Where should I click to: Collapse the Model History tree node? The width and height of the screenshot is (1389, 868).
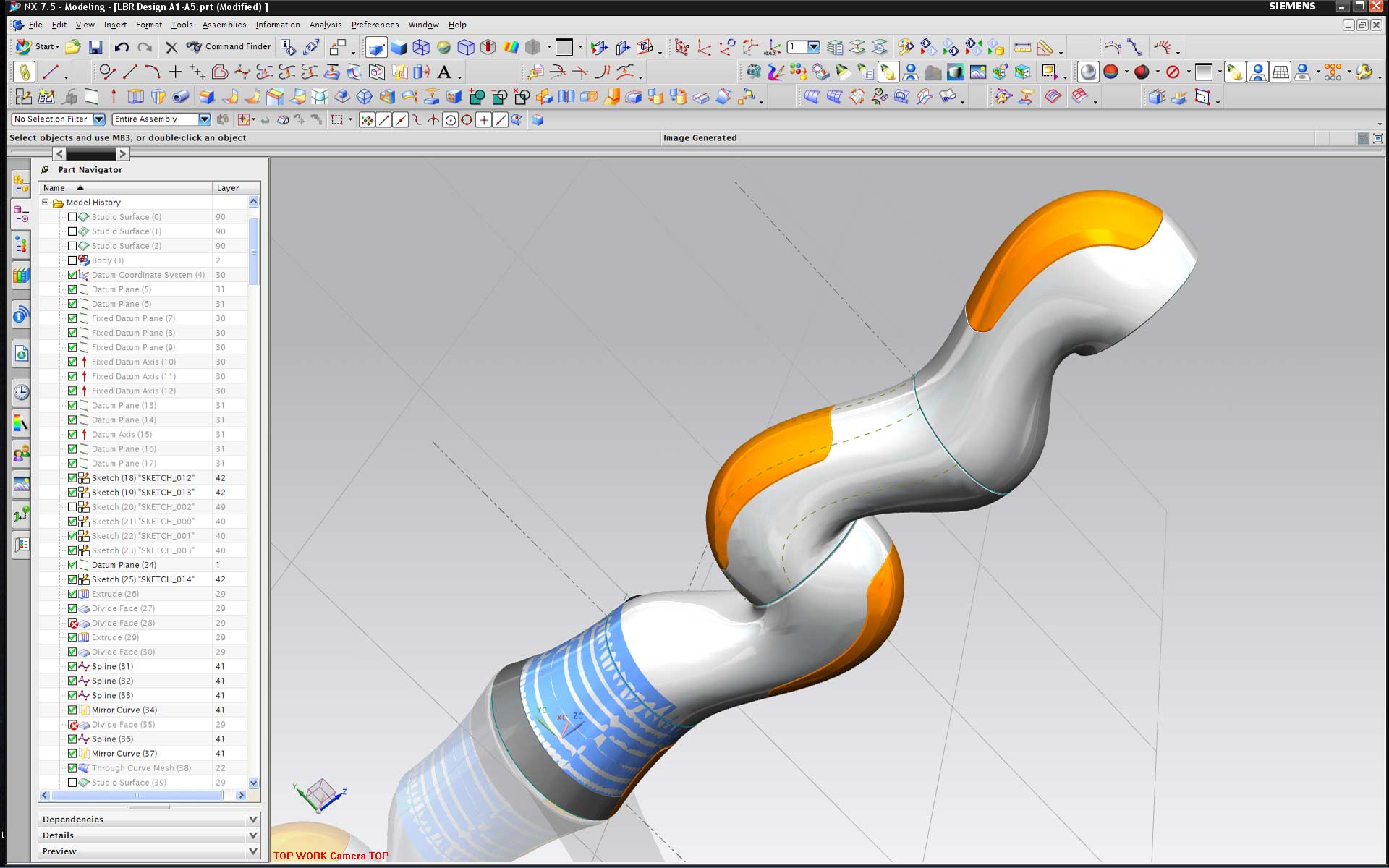pos(43,203)
